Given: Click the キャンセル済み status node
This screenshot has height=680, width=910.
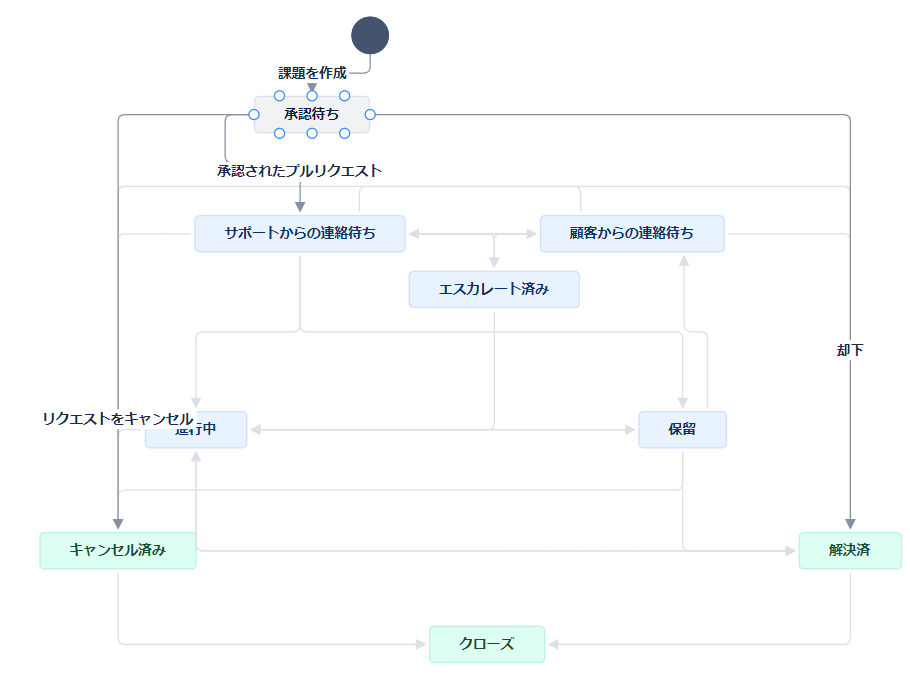Looking at the screenshot, I should click(118, 551).
